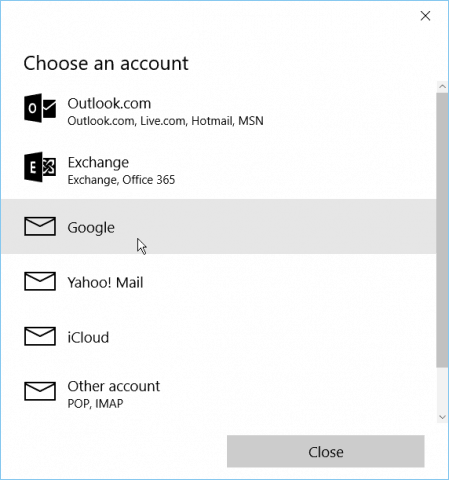Viewport: 449px width, 480px height.
Task: Click the envelope icon beside iCloud
Action: click(x=40, y=336)
